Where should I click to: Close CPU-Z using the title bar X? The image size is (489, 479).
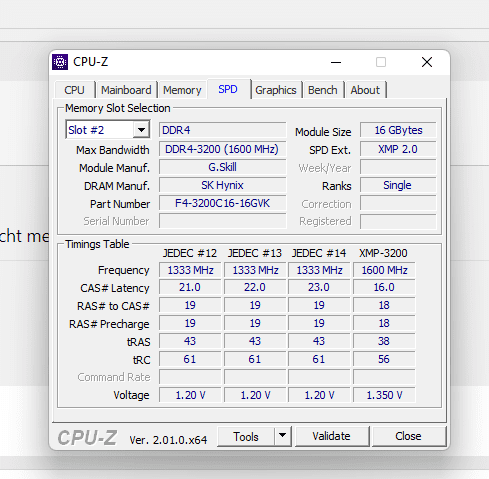point(427,62)
